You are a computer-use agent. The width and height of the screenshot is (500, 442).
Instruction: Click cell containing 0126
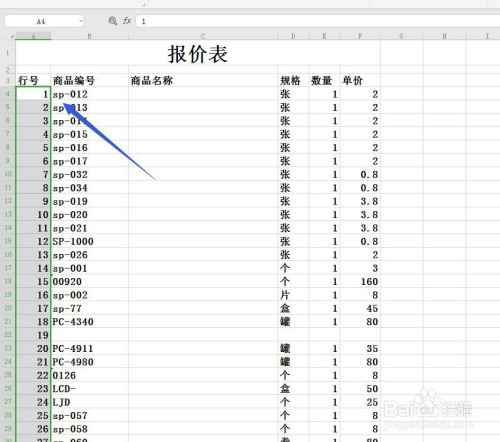pyautogui.click(x=89, y=375)
